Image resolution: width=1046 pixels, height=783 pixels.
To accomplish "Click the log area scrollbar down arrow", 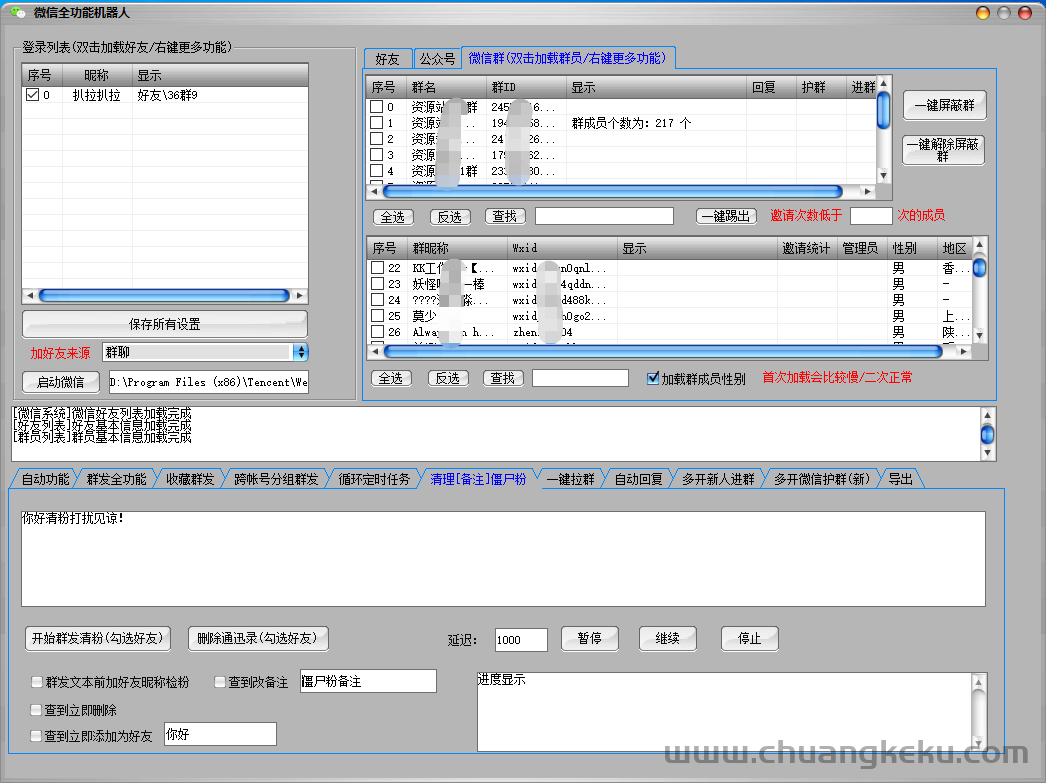I will click(987, 454).
